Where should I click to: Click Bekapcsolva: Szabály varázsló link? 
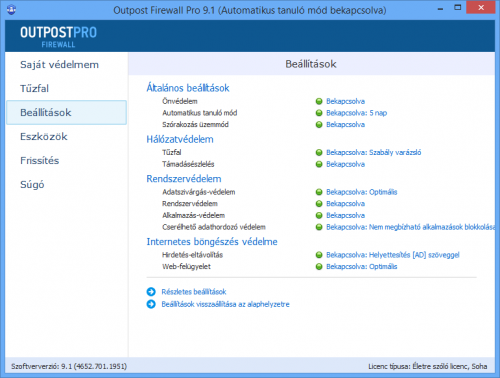pos(373,153)
